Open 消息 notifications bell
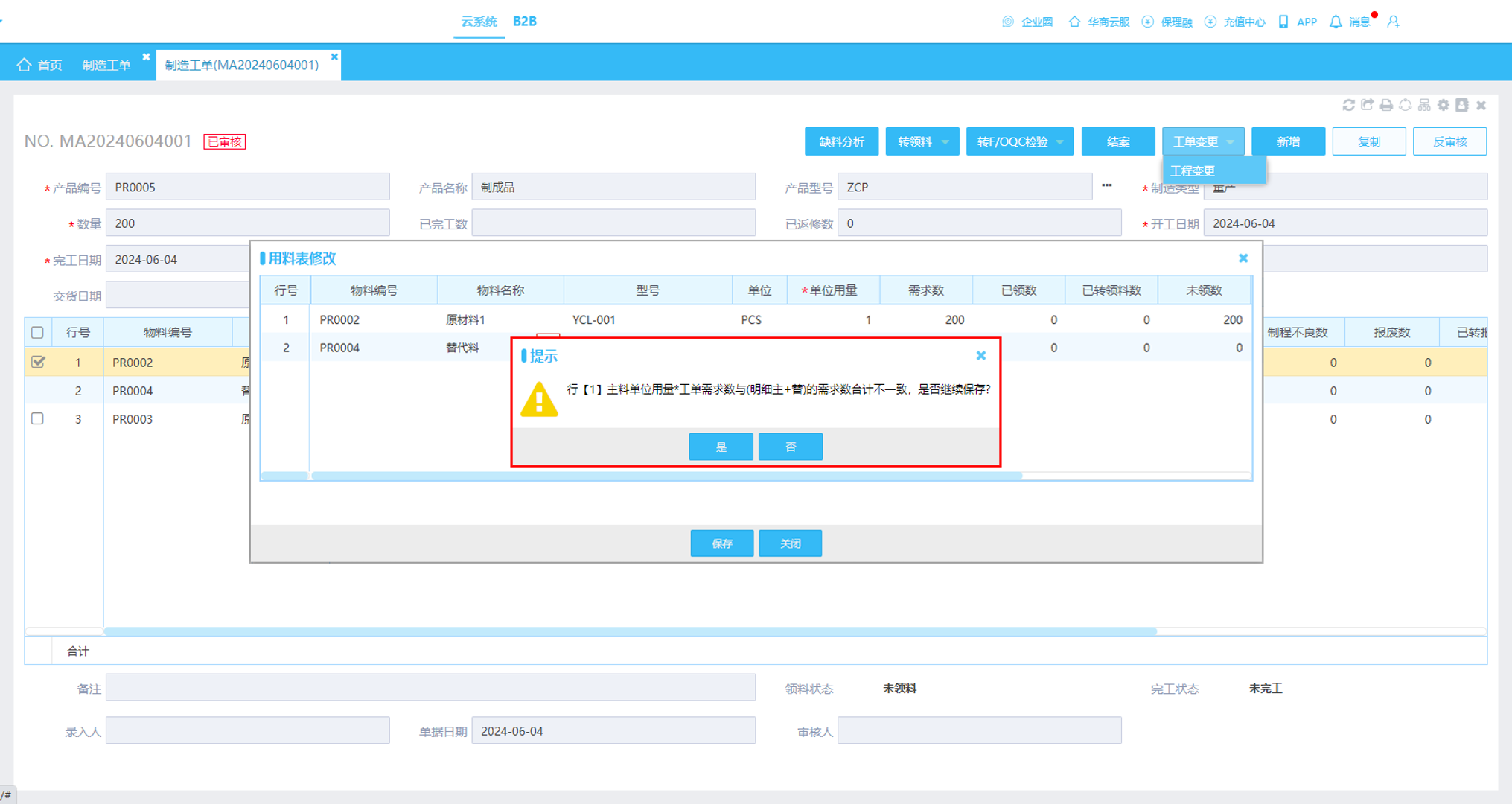The image size is (1512, 804). [1336, 22]
